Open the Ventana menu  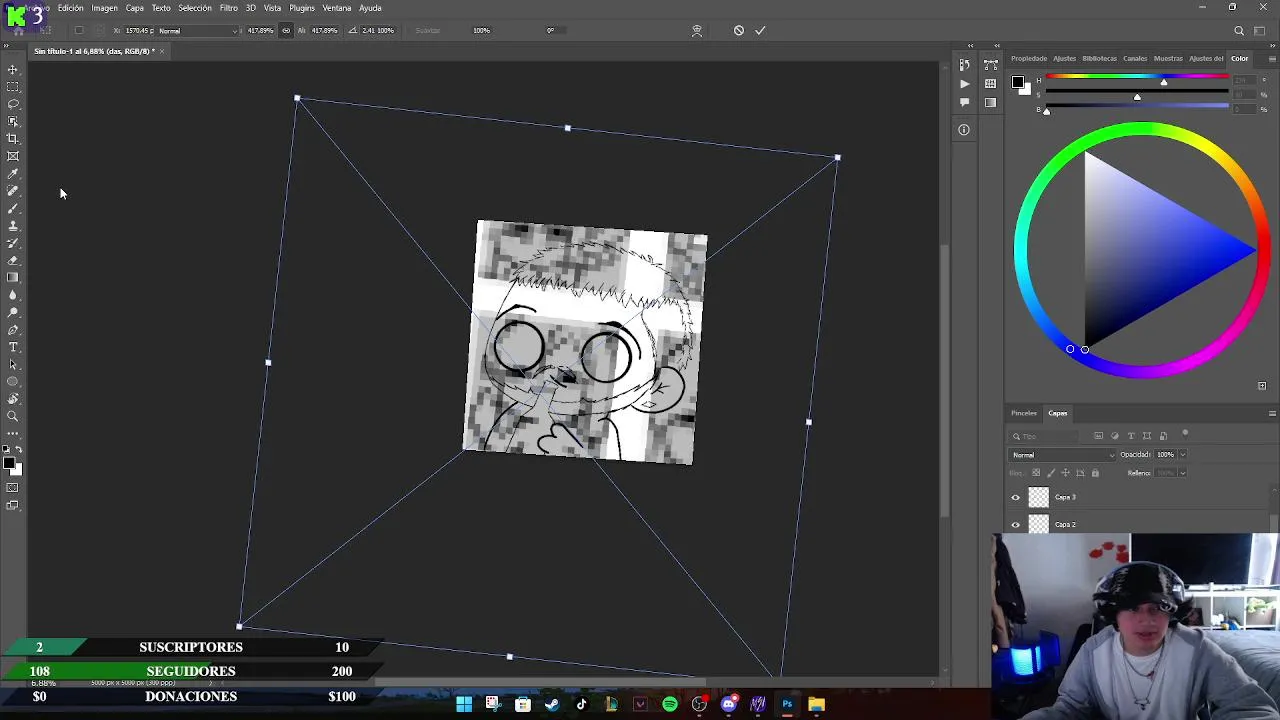click(x=337, y=8)
